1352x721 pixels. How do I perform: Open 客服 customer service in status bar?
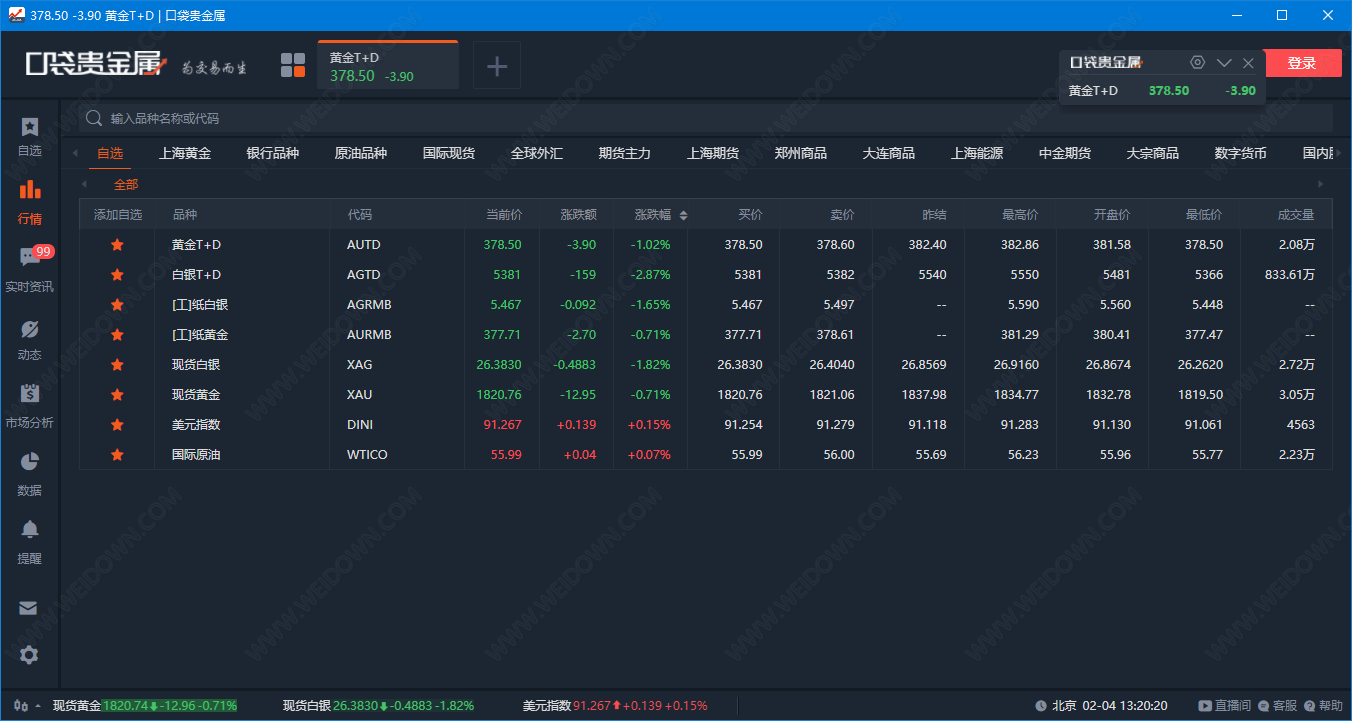1278,706
